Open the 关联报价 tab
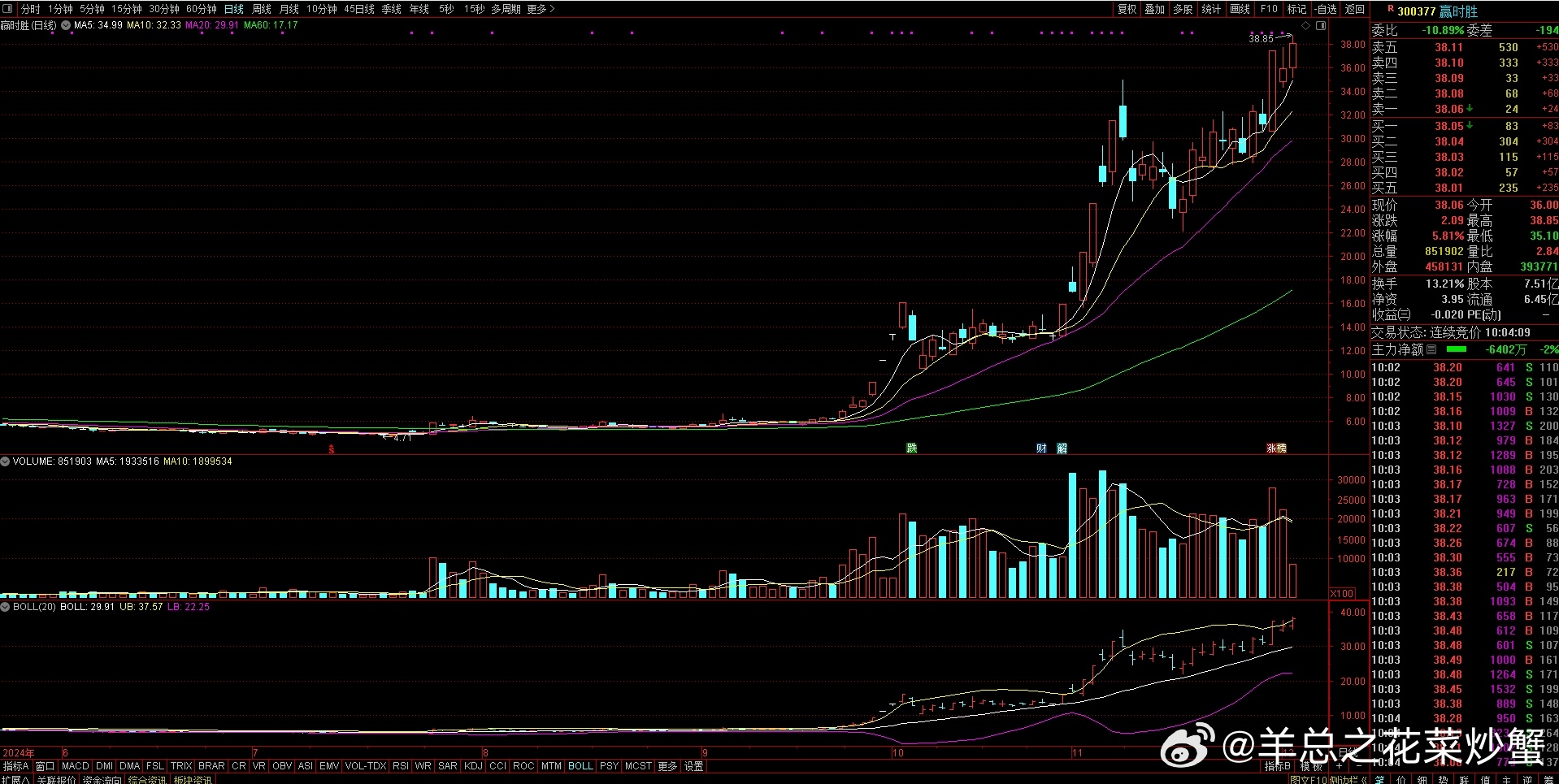 tap(56, 779)
